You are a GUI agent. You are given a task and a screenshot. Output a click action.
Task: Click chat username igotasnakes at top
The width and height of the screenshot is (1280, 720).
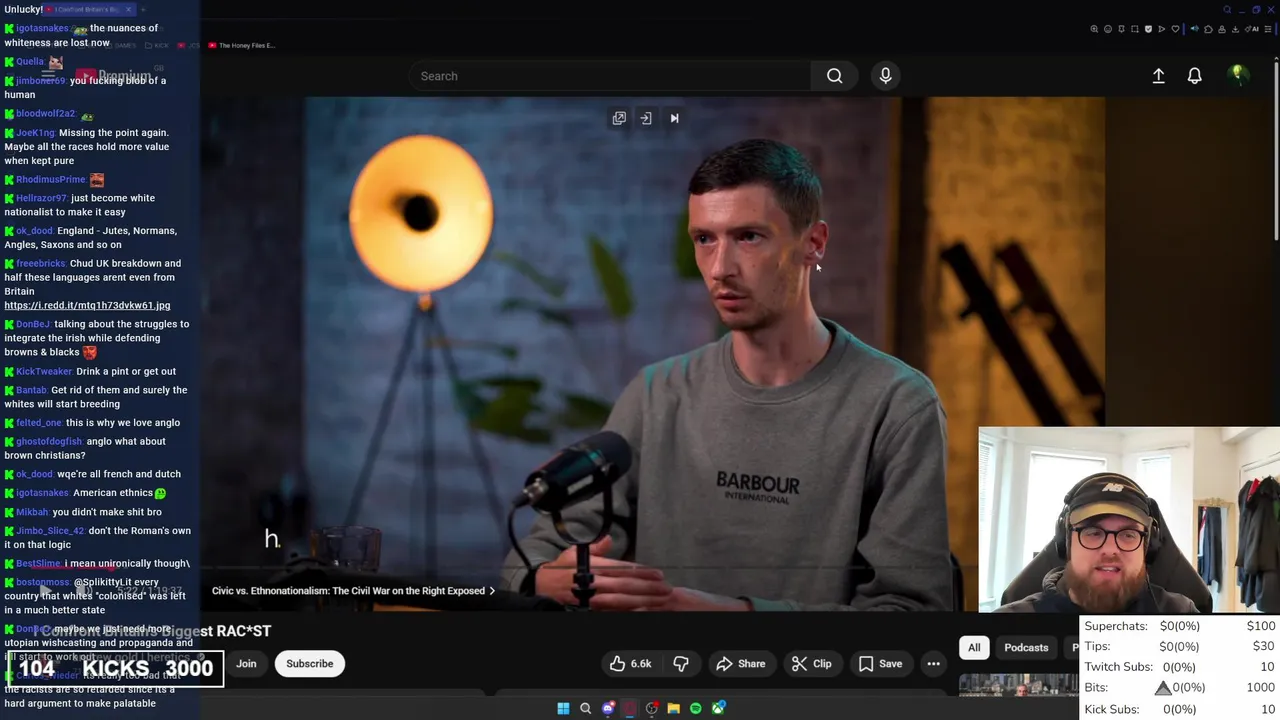(x=43, y=28)
